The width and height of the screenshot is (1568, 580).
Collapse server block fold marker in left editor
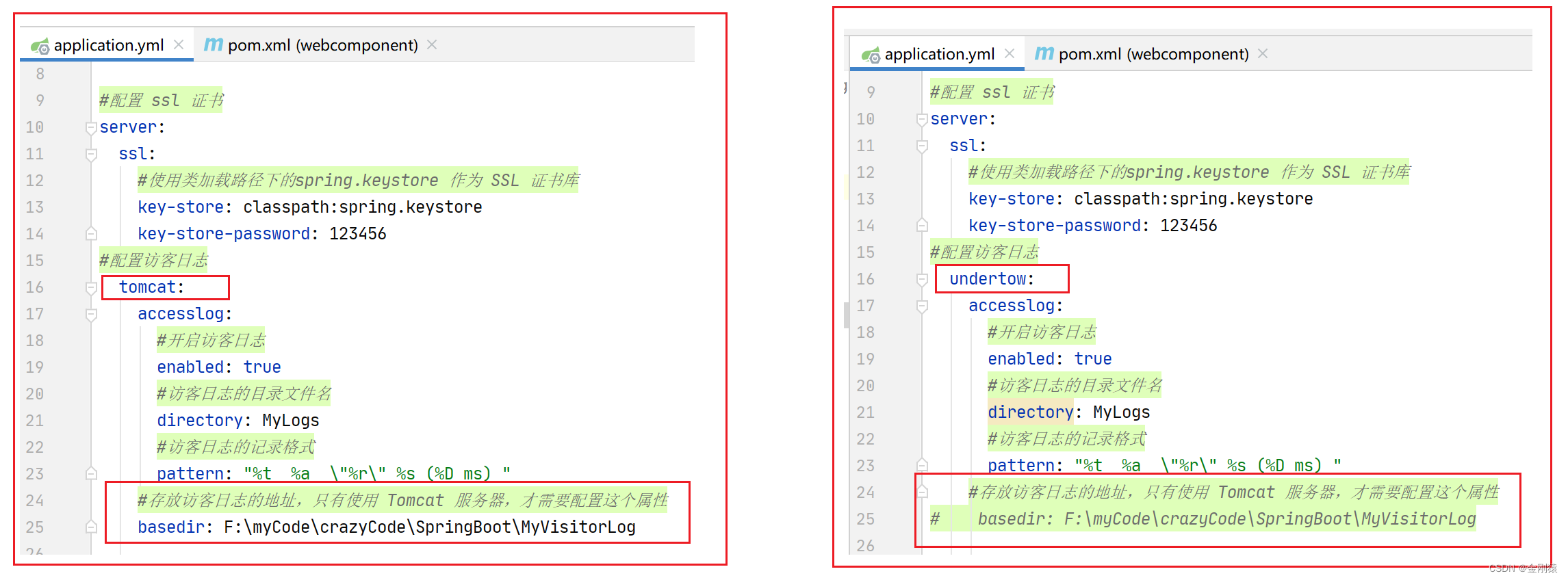click(x=91, y=128)
